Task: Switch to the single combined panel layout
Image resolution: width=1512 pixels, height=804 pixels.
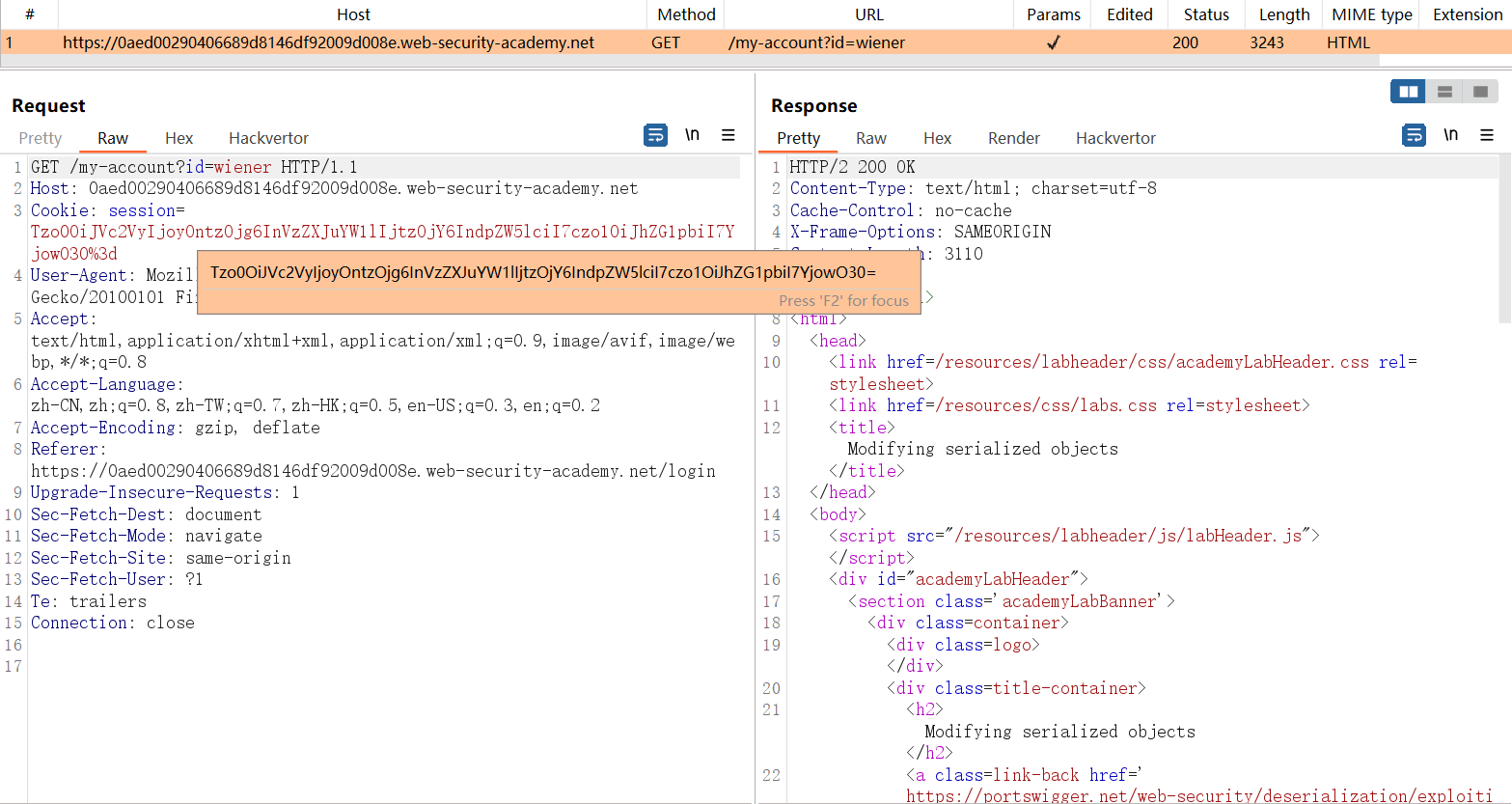Action: point(1480,92)
